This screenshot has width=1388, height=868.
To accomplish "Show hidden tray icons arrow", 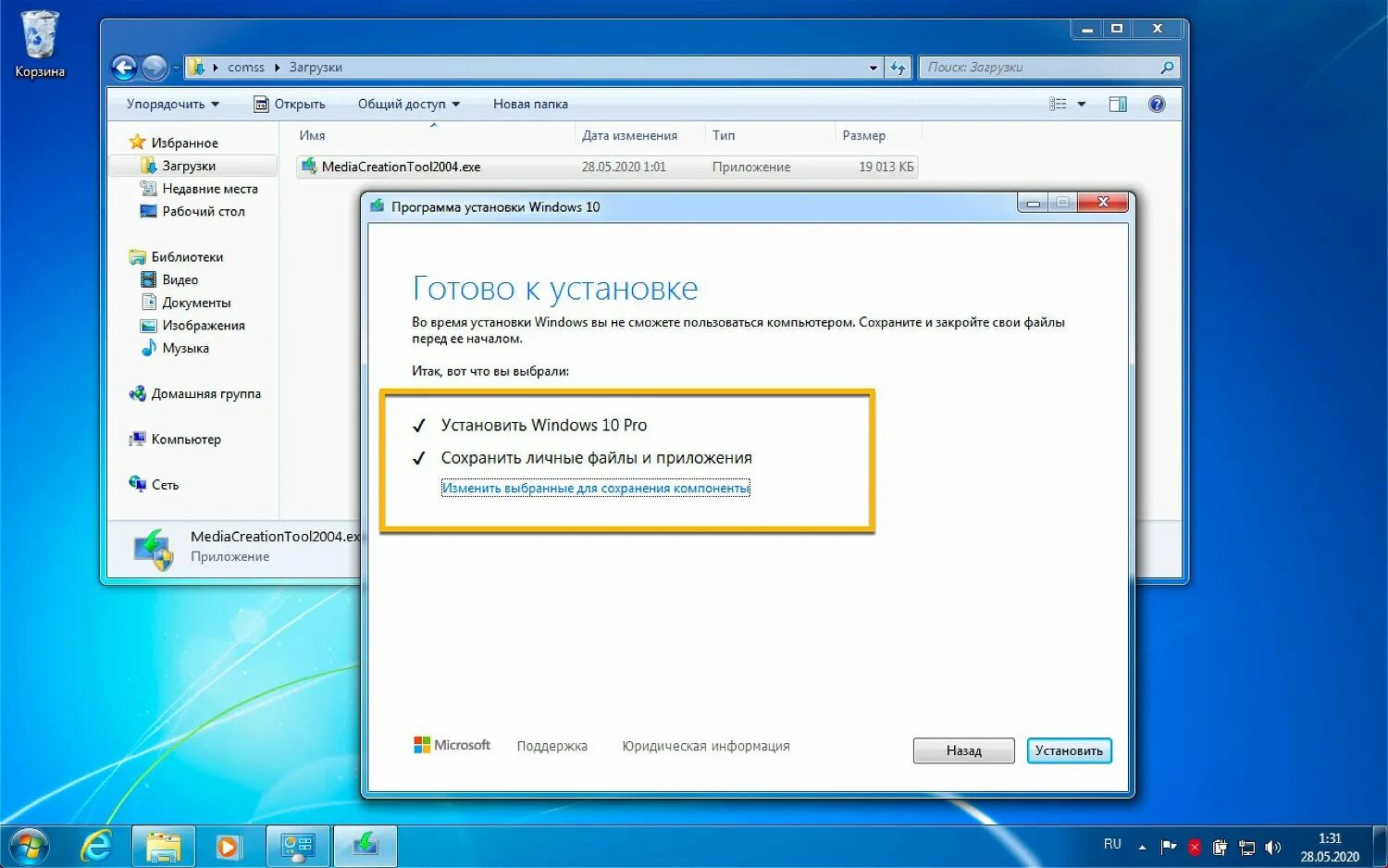I will click(1142, 847).
